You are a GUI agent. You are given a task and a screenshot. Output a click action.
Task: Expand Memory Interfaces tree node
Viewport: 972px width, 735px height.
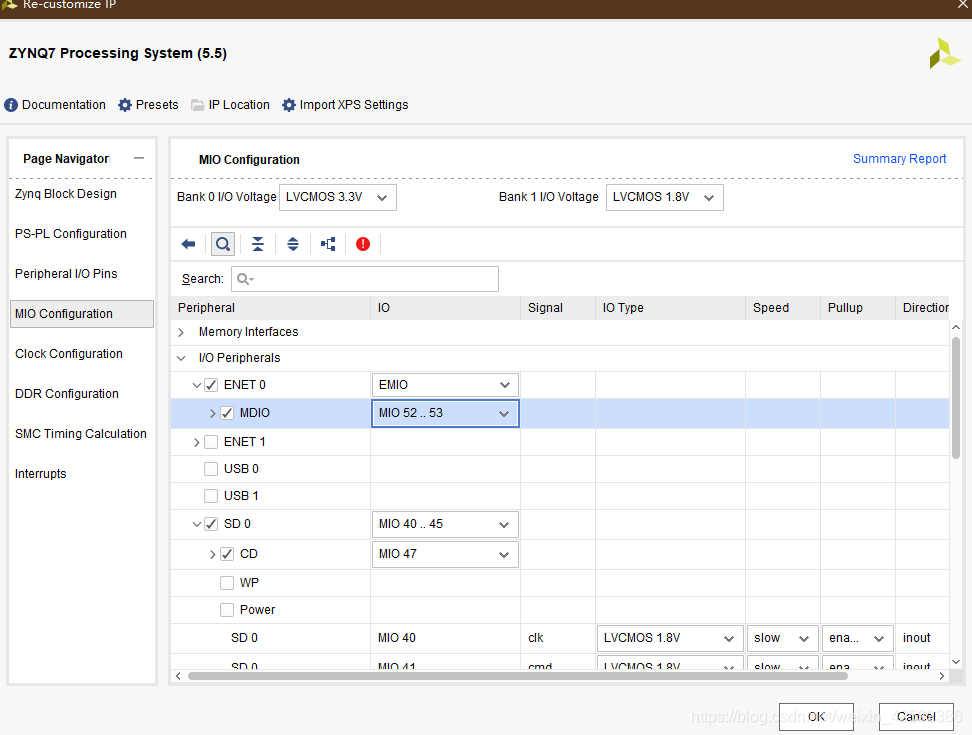click(x=181, y=332)
